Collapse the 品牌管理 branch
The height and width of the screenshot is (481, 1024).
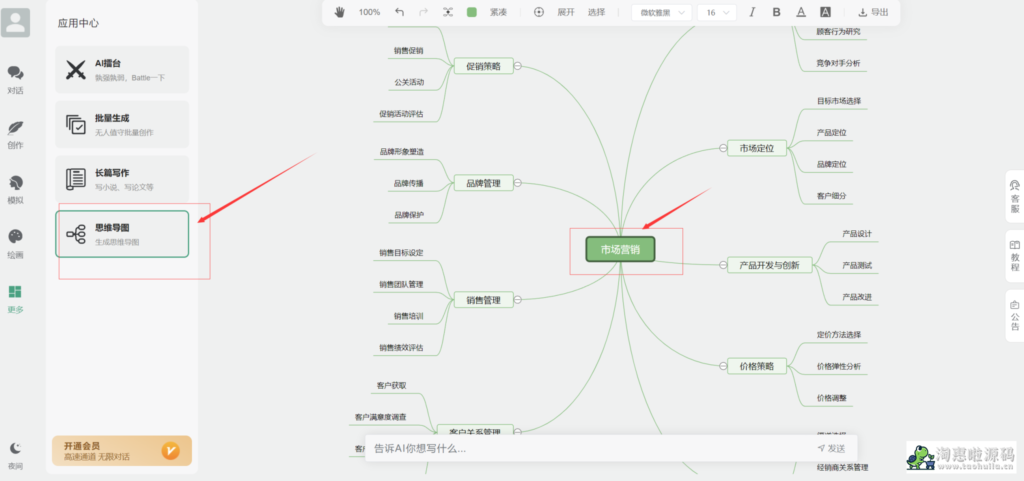pos(518,183)
